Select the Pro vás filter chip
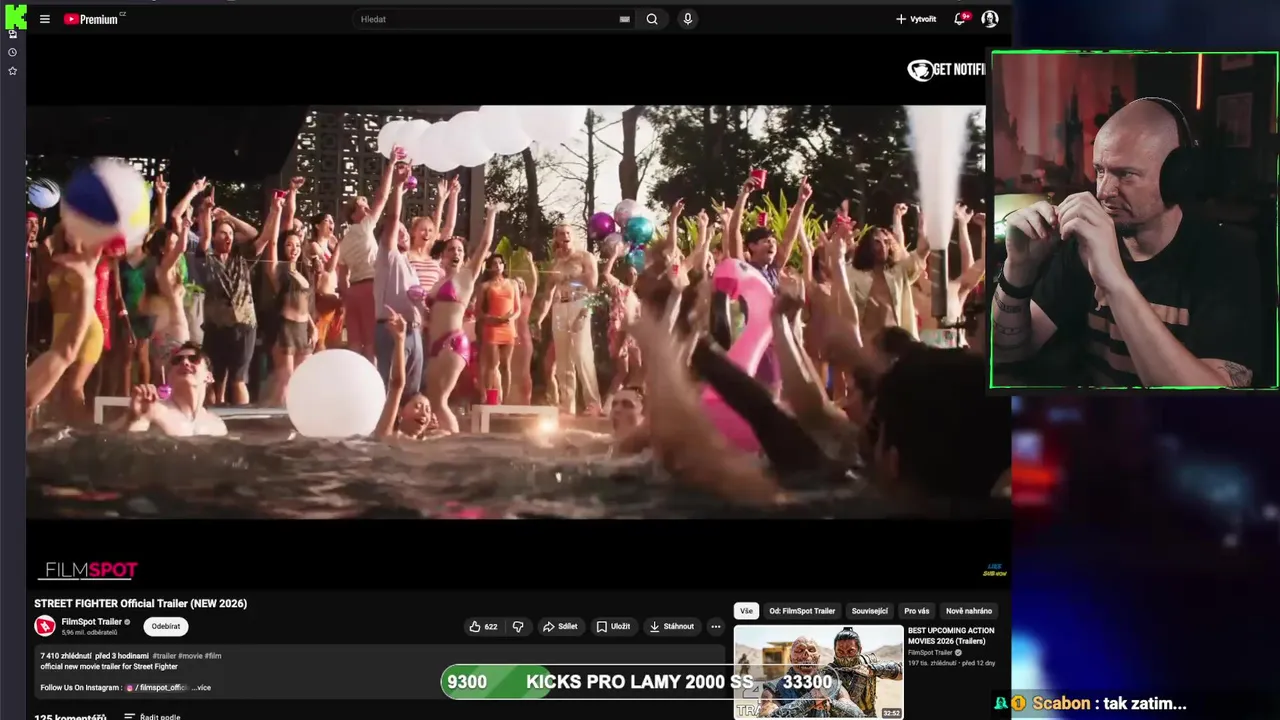The width and height of the screenshot is (1280, 720). (x=916, y=611)
